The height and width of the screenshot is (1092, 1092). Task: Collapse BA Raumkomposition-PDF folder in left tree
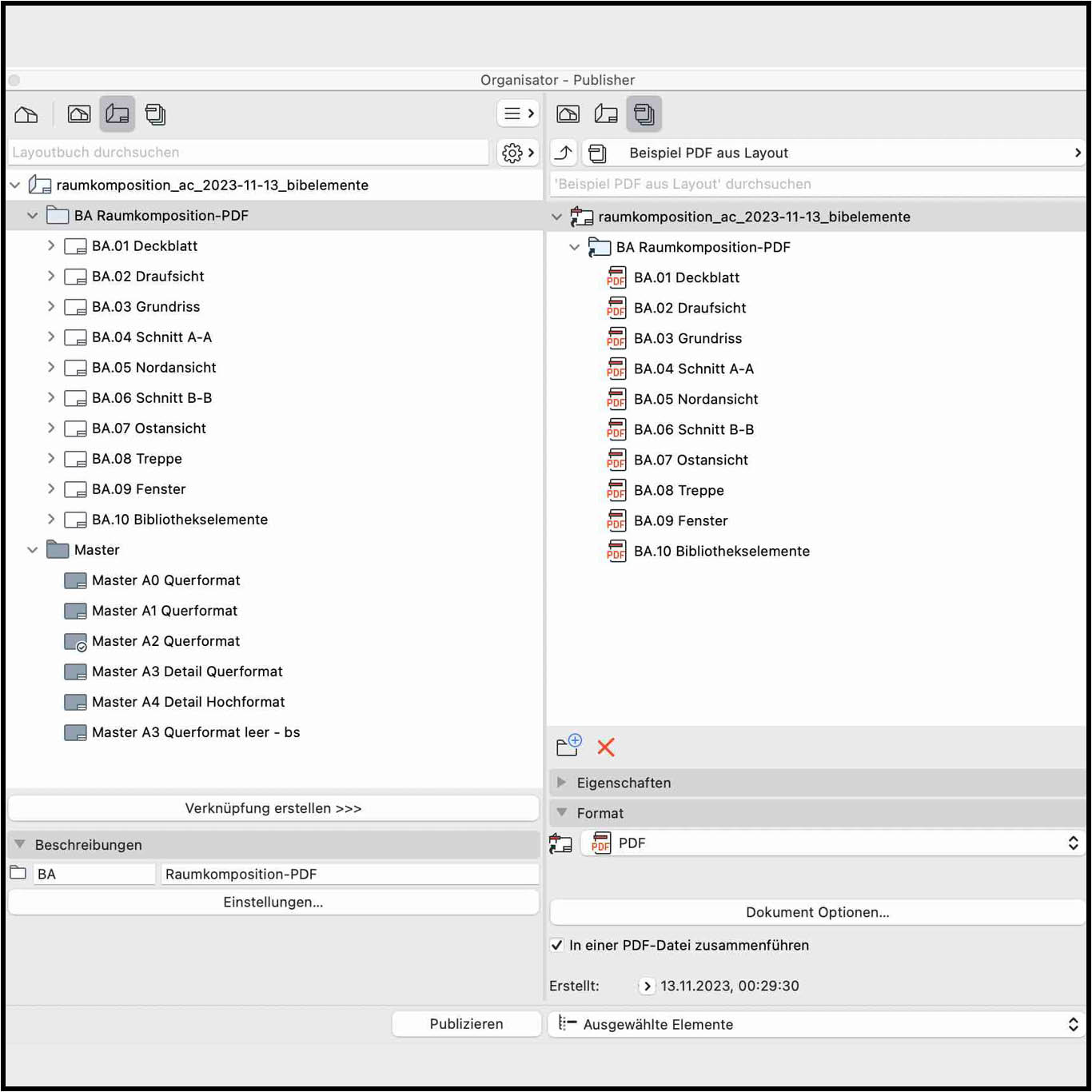[x=32, y=215]
